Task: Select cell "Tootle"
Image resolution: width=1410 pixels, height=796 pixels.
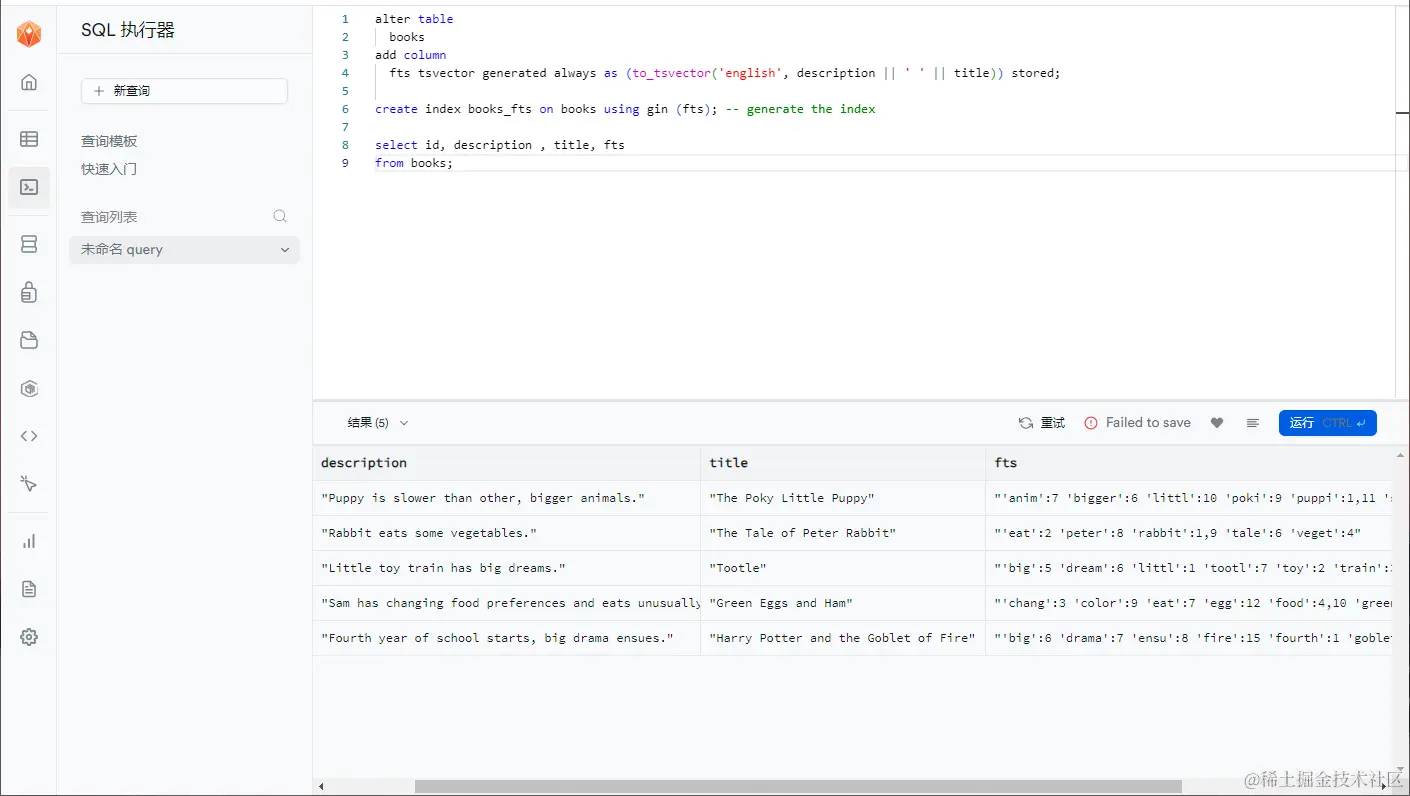Action: point(843,568)
